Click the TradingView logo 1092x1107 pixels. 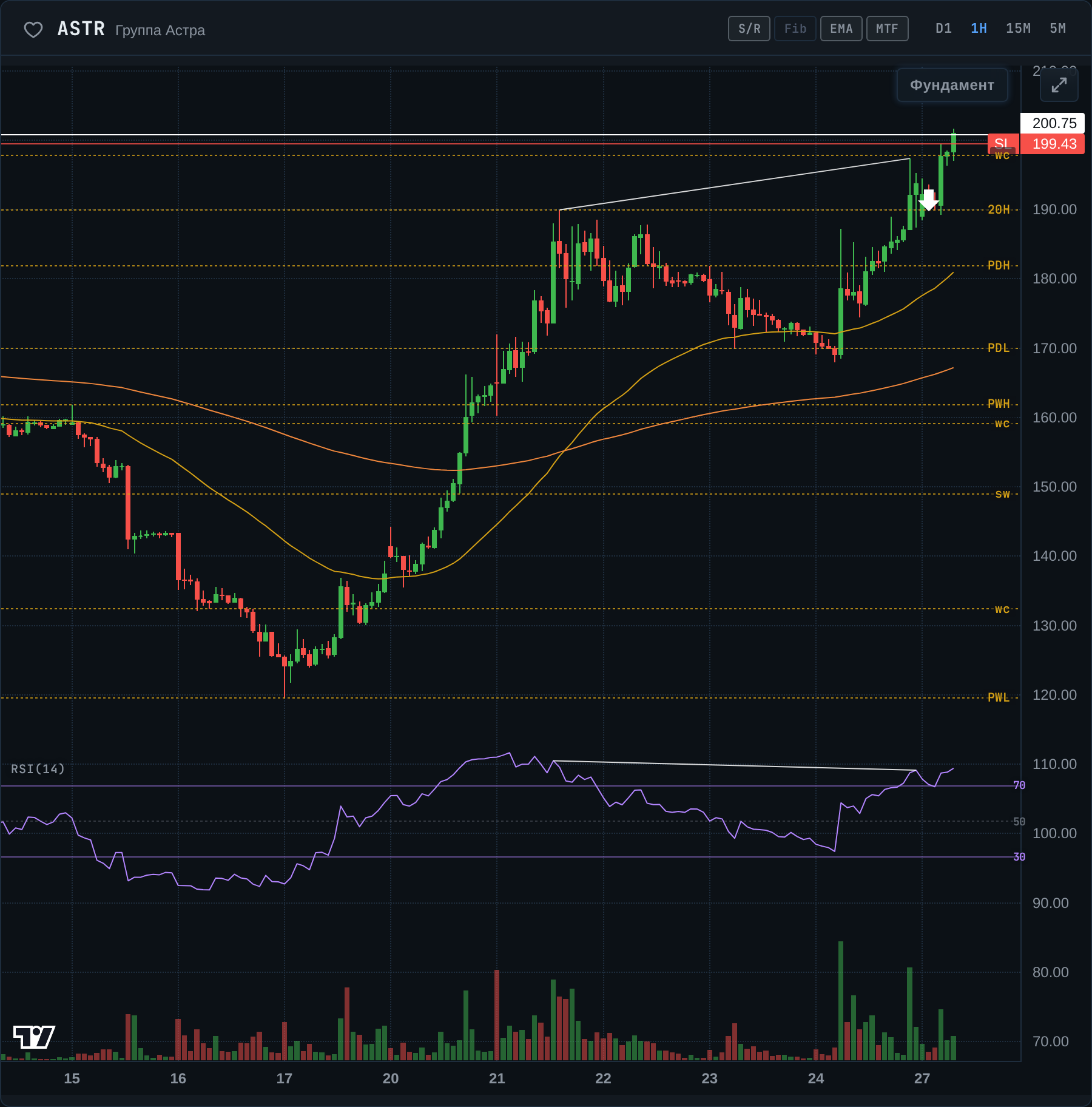tap(35, 1037)
